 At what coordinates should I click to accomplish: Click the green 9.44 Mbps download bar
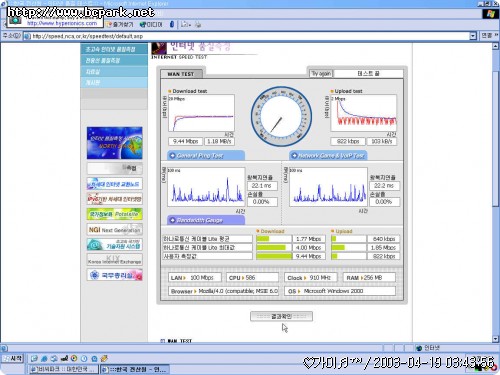(274, 256)
